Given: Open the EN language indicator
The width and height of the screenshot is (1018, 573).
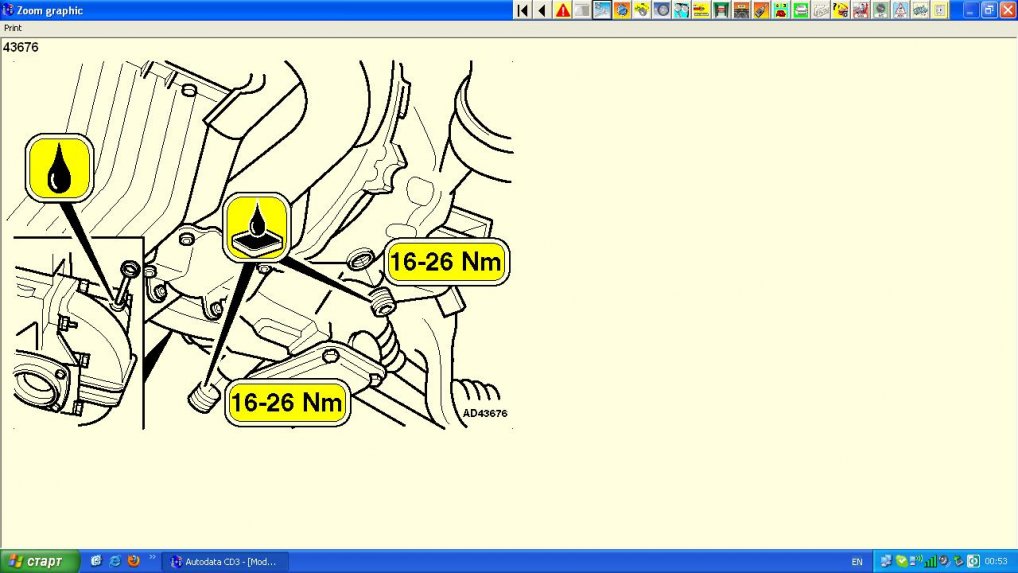Looking at the screenshot, I should tap(857, 562).
